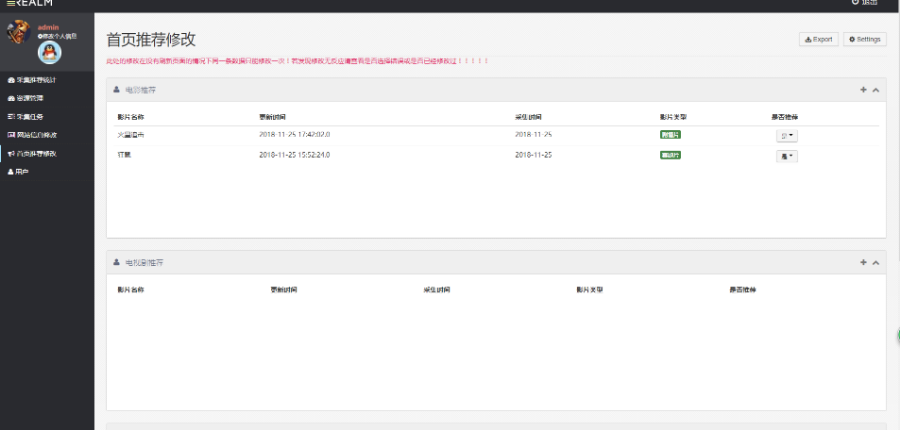This screenshot has height=430, width=900.
Task: Click the logout power icon at top right
Action: [x=855, y=2]
